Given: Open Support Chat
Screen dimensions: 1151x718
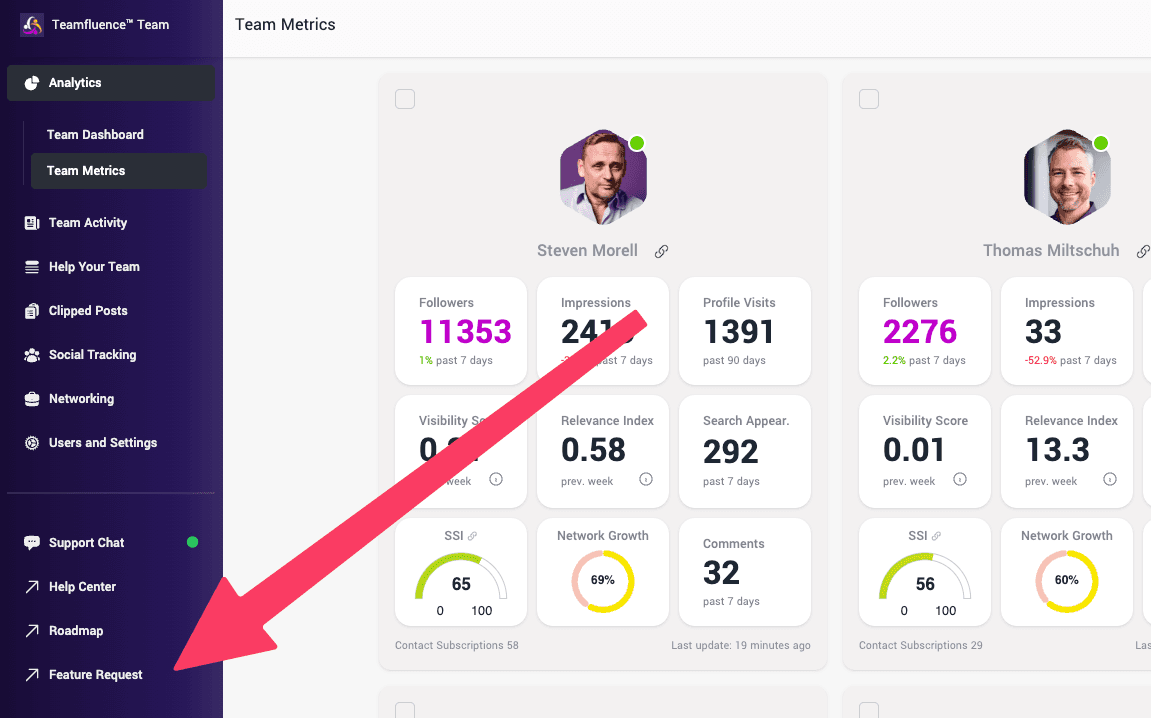Looking at the screenshot, I should tap(111, 543).
